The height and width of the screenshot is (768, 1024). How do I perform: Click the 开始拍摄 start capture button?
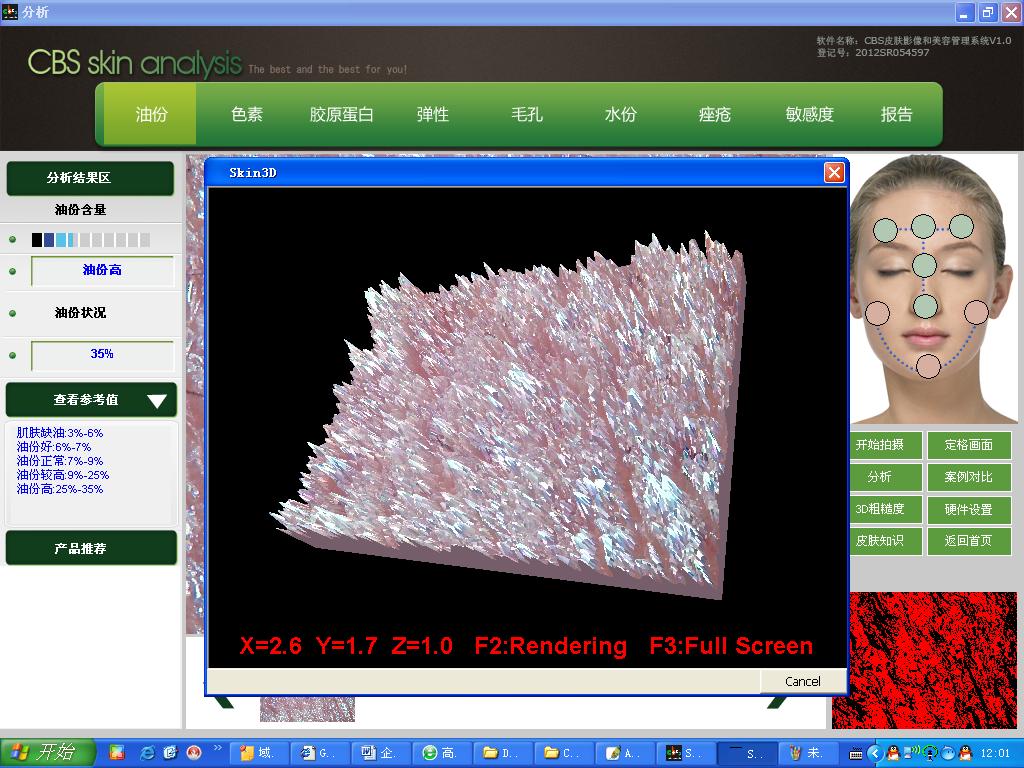point(879,445)
